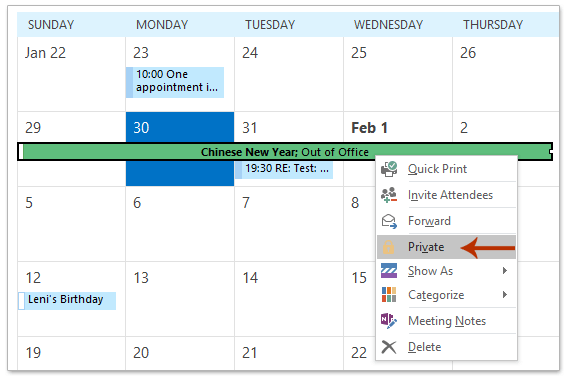Click the Show As striped icon
This screenshot has height=380, width=567.
pyautogui.click(x=389, y=271)
